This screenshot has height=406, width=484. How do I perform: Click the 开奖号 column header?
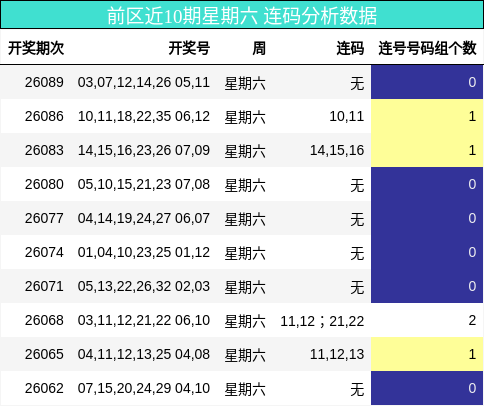tap(189, 48)
